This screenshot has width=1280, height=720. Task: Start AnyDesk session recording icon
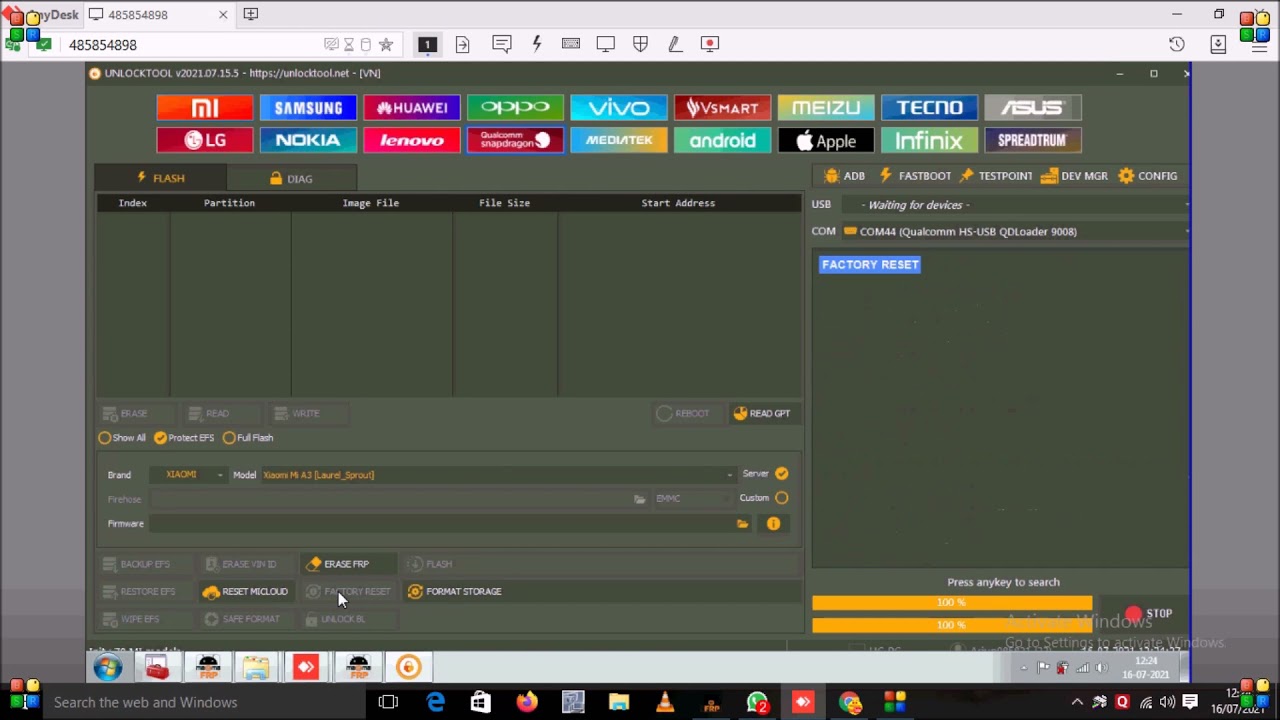[x=710, y=44]
